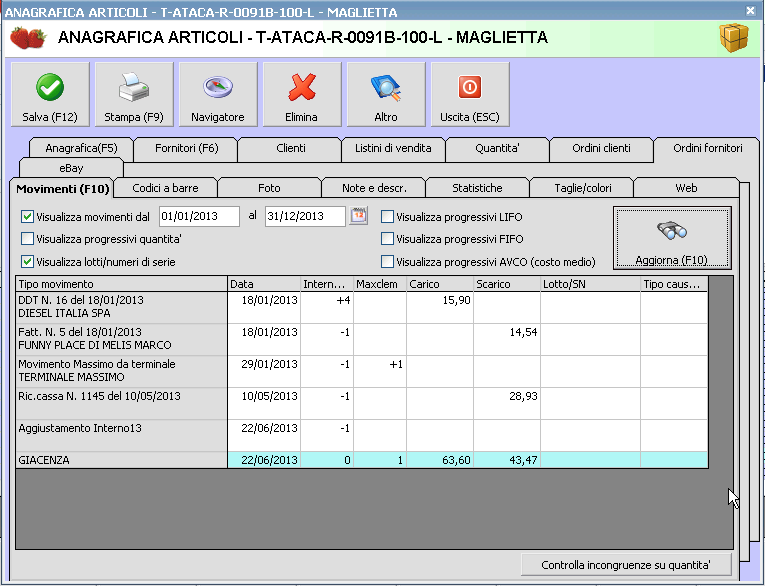Toggle Visualizza lotti/numeri di serie checkbox
Image resolution: width=765 pixels, height=586 pixels.
(x=27, y=262)
